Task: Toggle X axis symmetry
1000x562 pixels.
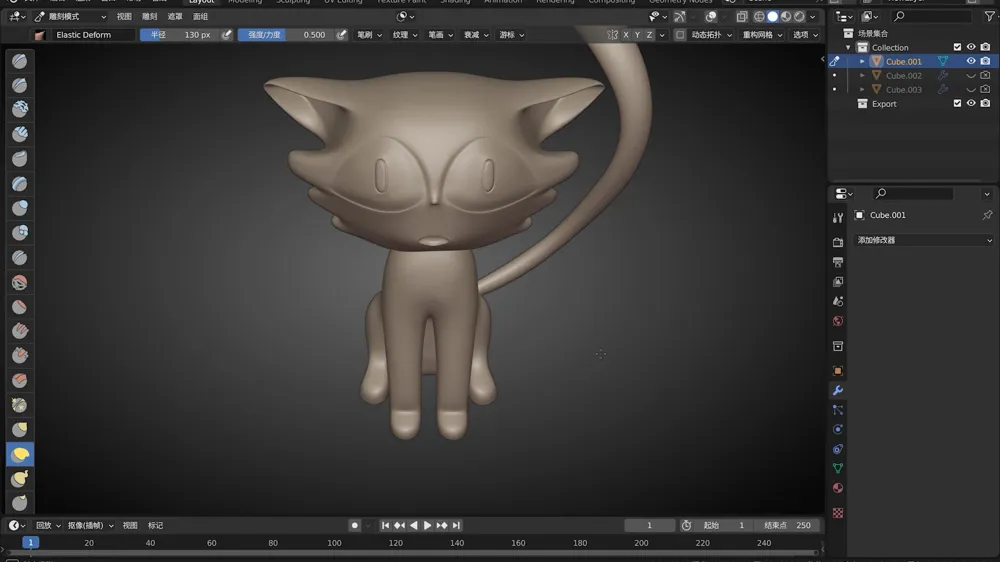Action: tap(626, 35)
